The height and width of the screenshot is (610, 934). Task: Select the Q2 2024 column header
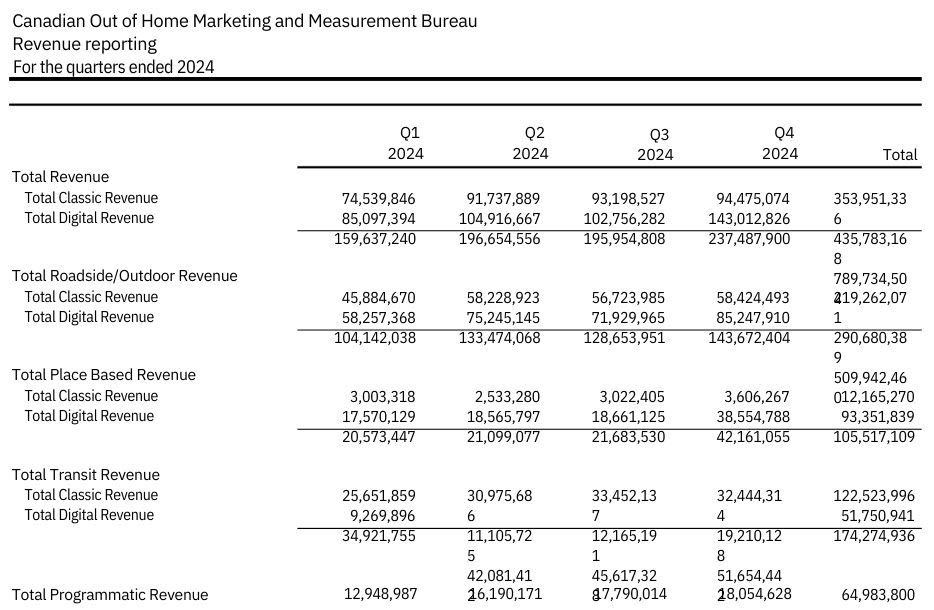(x=530, y=143)
